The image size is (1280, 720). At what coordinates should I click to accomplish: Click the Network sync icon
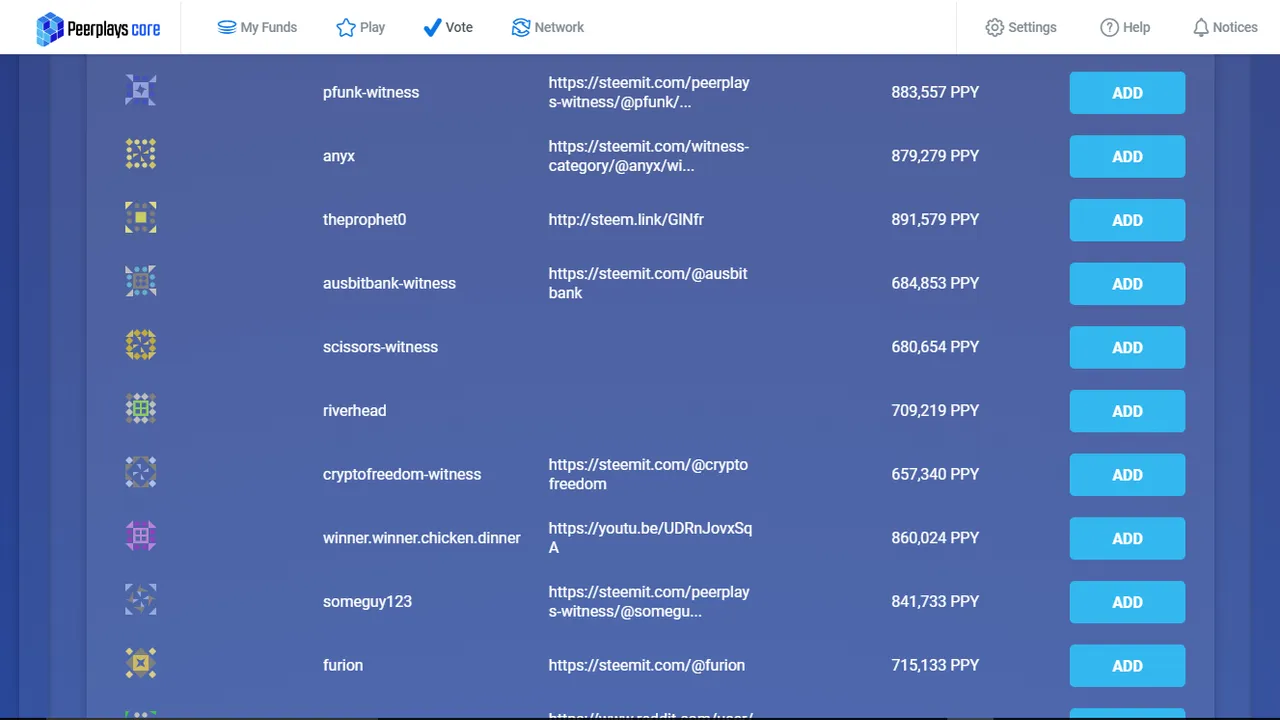point(520,27)
